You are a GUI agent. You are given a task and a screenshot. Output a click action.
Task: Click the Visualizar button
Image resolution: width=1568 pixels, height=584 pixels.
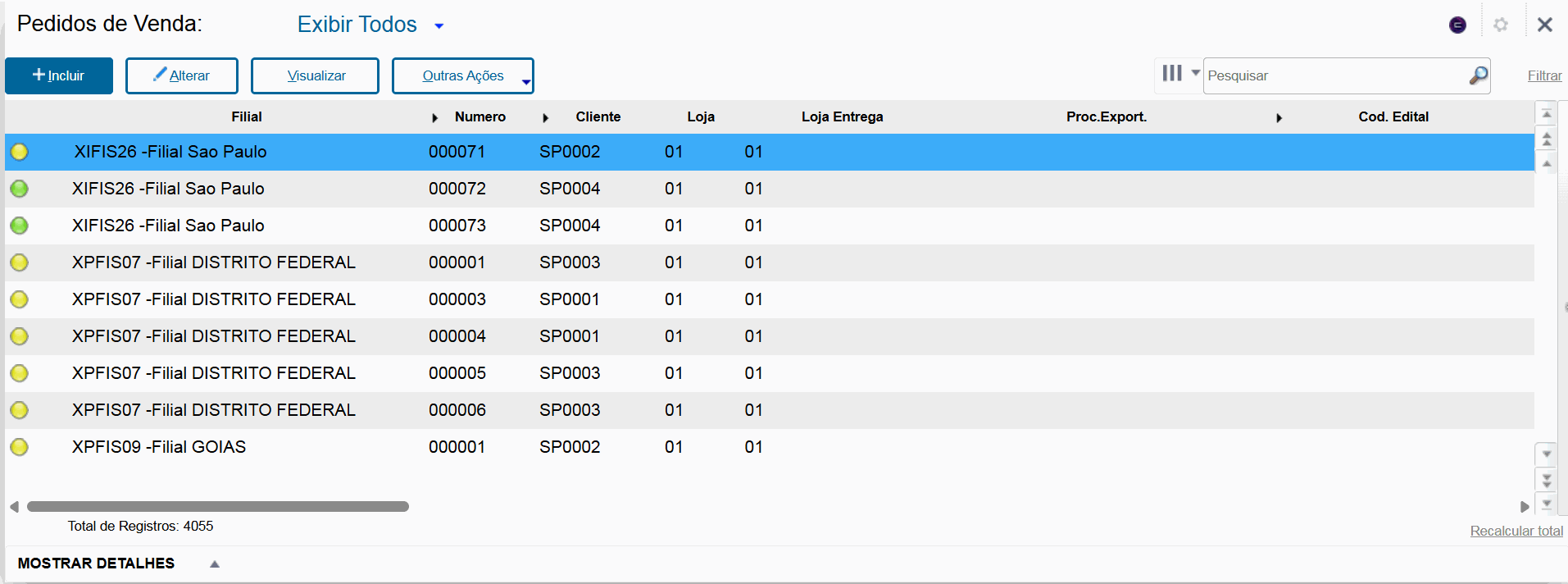[316, 75]
